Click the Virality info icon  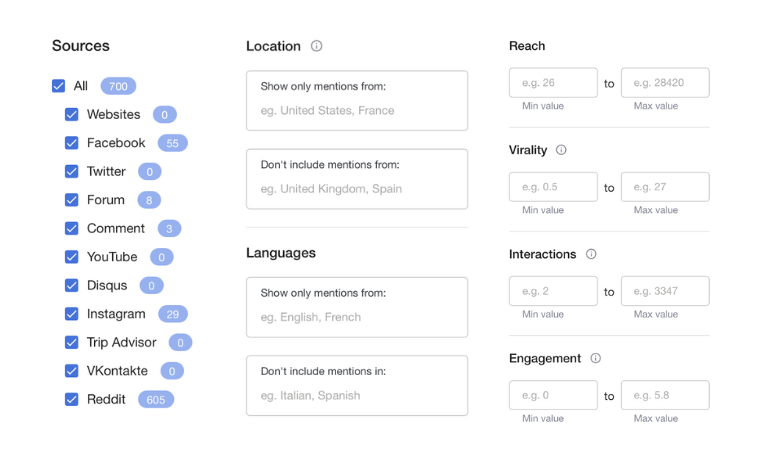point(561,150)
